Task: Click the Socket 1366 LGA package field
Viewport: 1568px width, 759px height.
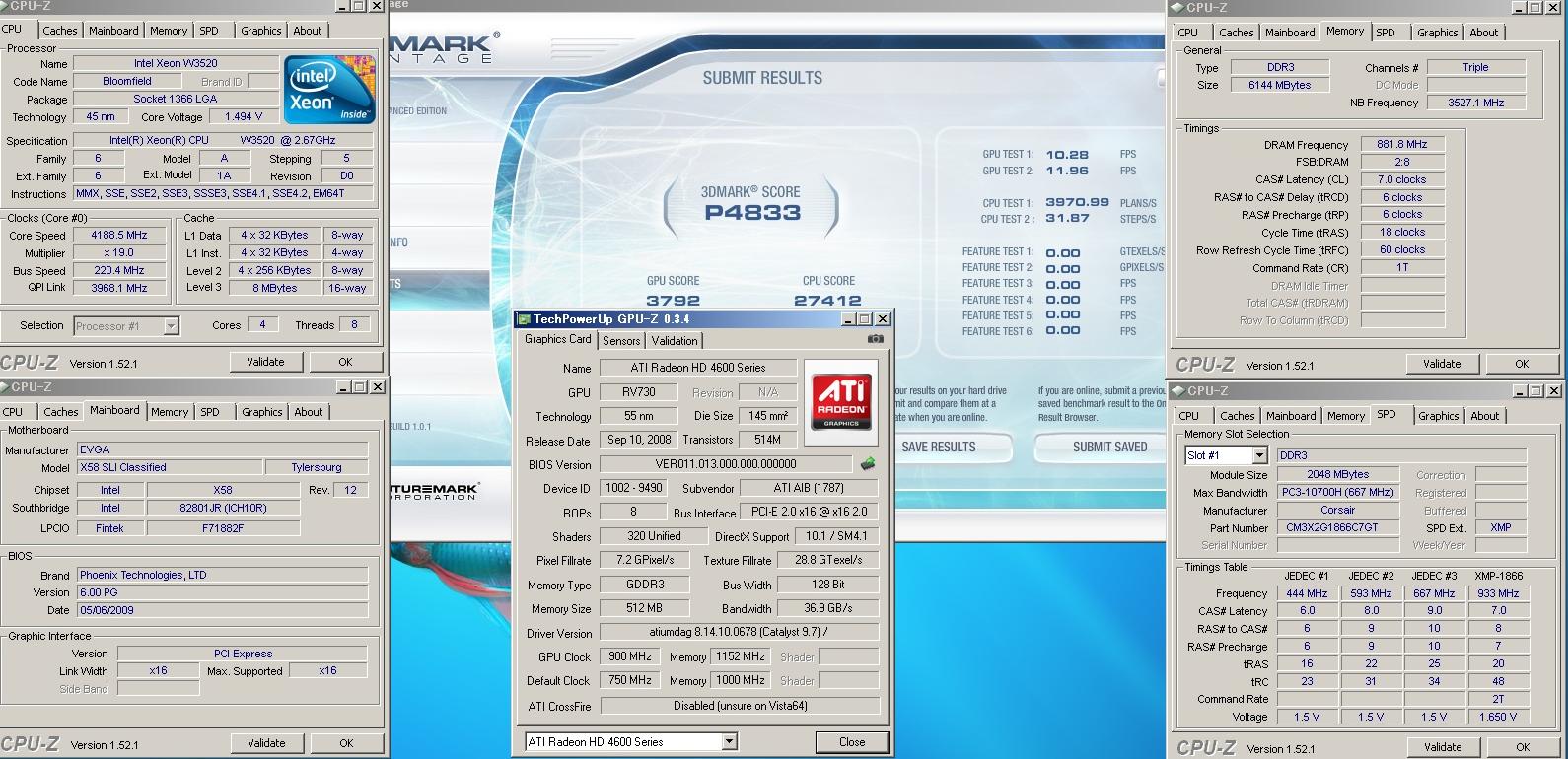Action: pos(176,99)
